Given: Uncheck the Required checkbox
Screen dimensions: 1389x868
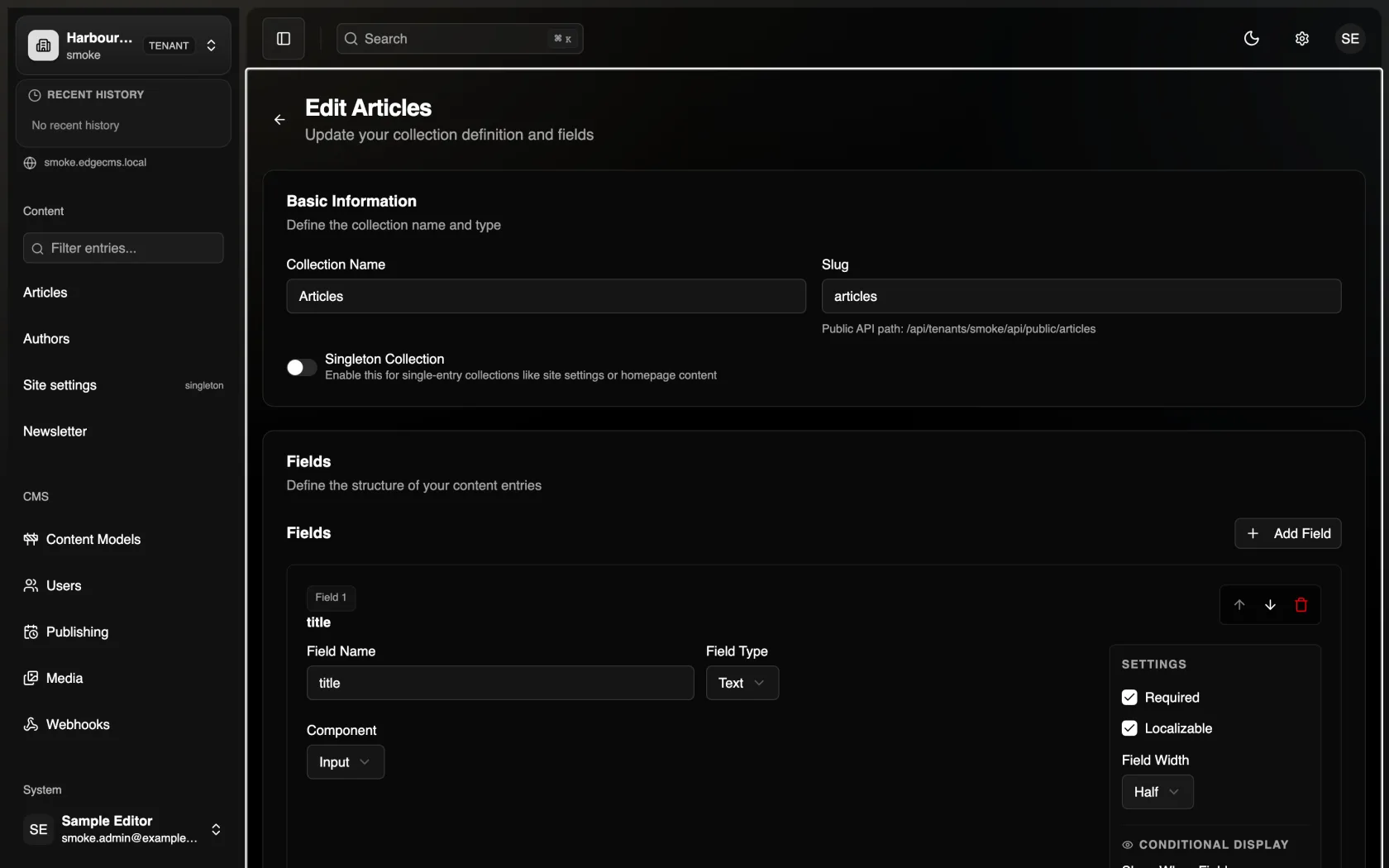Looking at the screenshot, I should point(1129,698).
